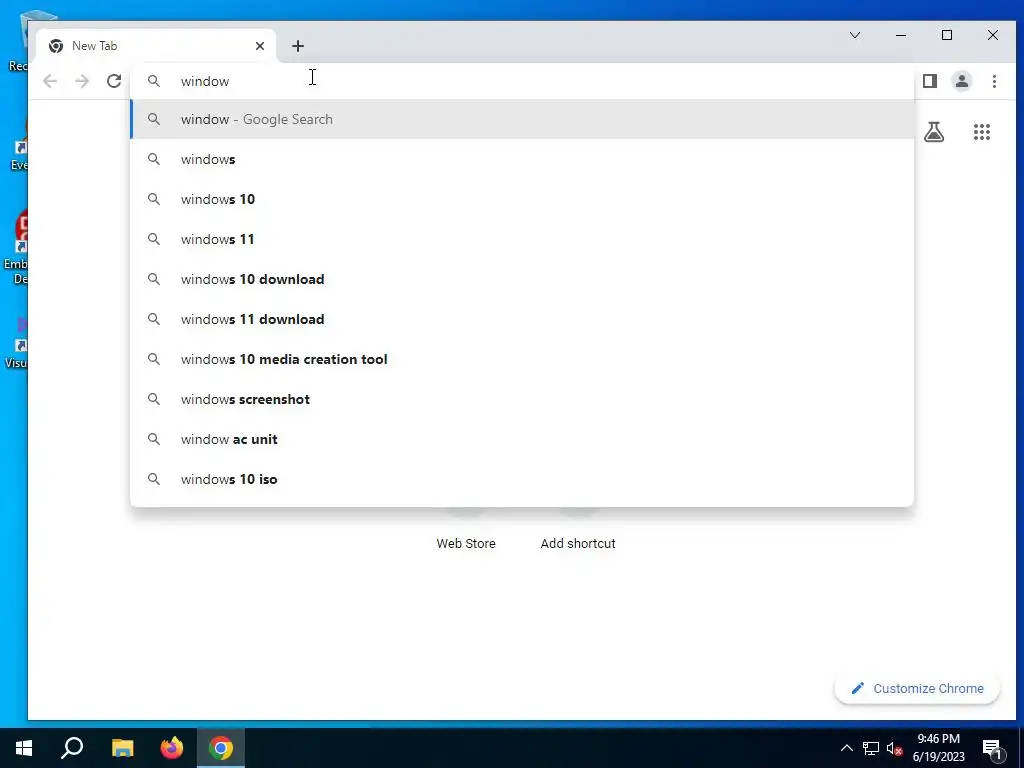Reload the current page

click(114, 81)
